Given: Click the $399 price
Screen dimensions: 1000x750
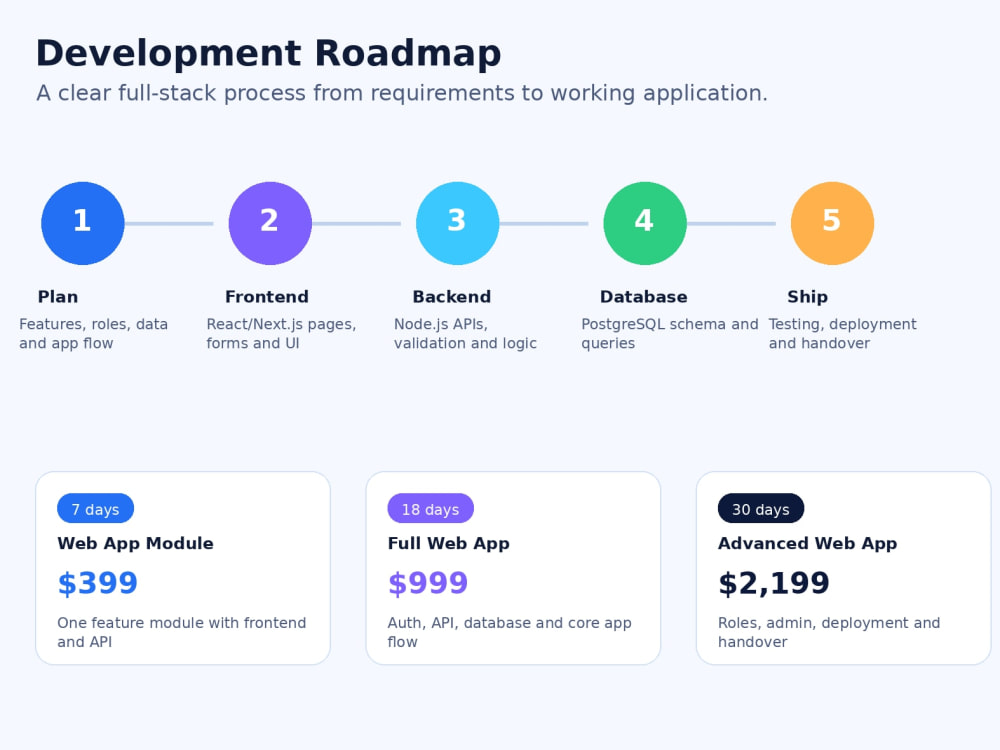Looking at the screenshot, I should (98, 583).
